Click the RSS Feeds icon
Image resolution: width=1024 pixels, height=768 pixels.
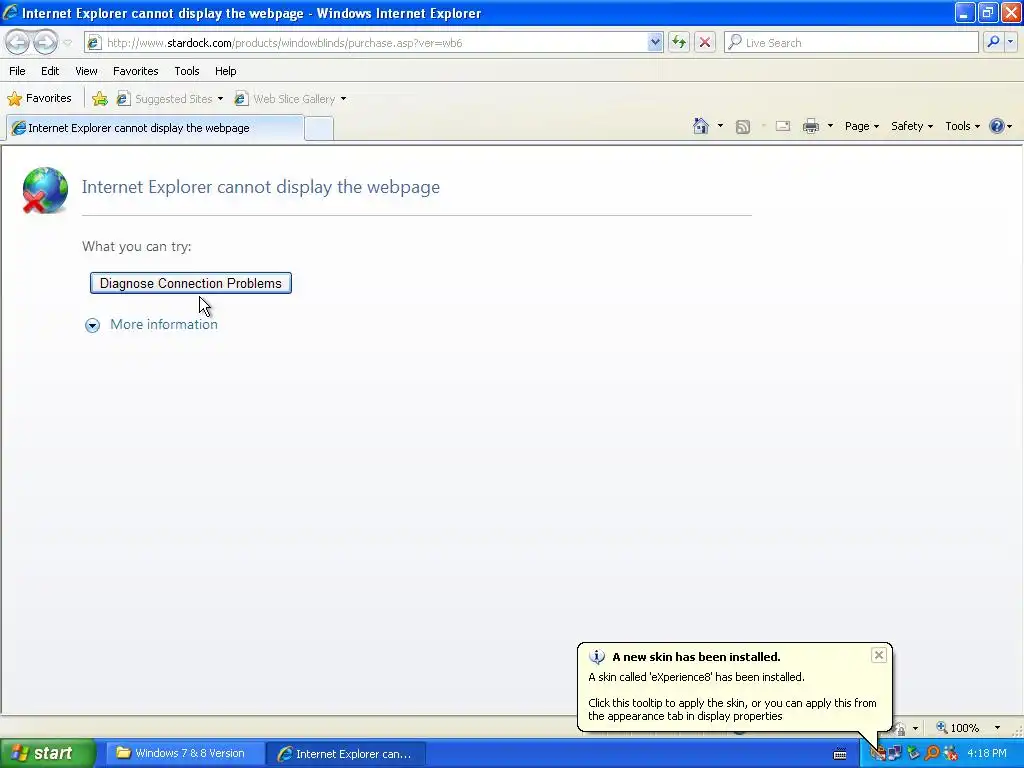743,127
